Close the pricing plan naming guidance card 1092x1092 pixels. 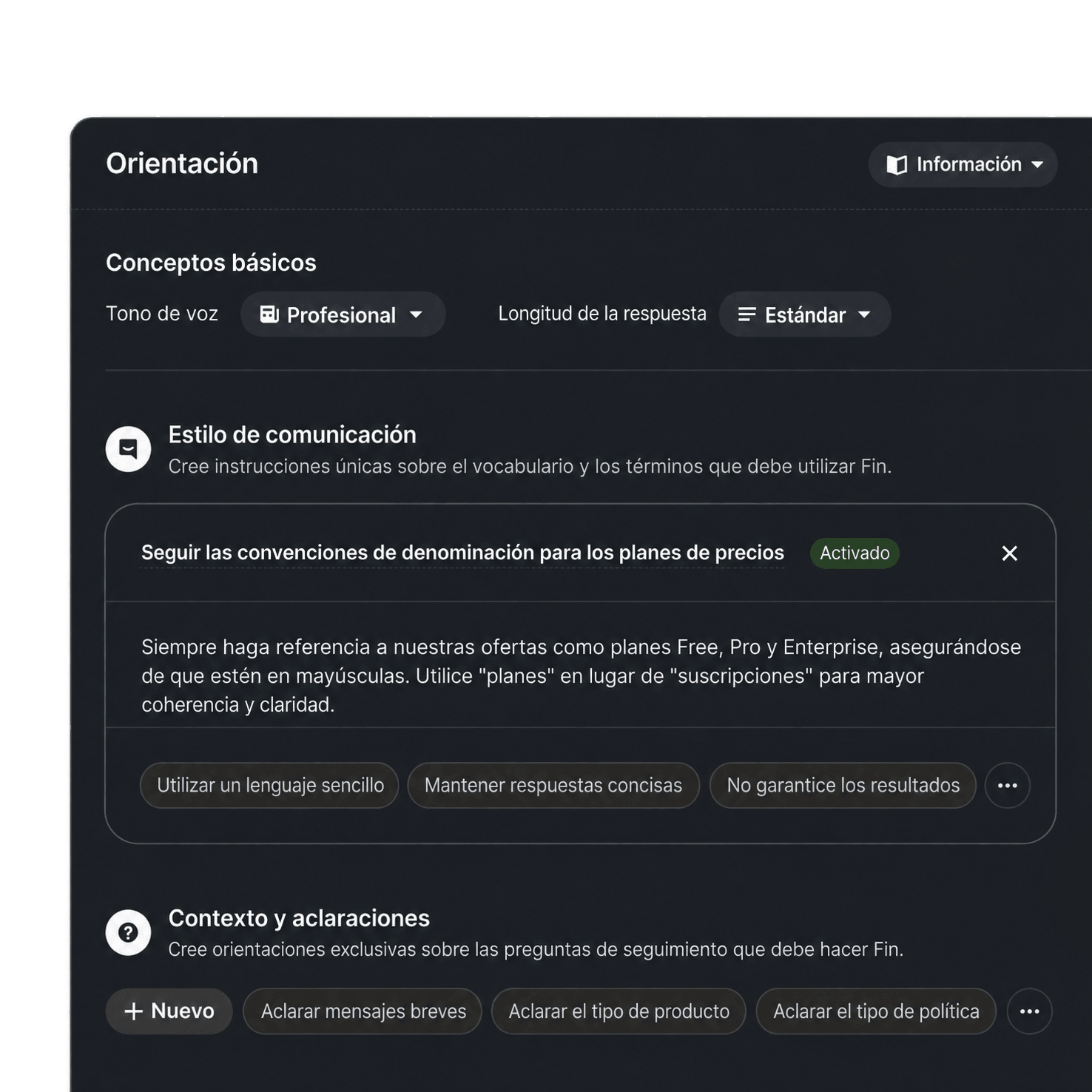tap(1009, 553)
